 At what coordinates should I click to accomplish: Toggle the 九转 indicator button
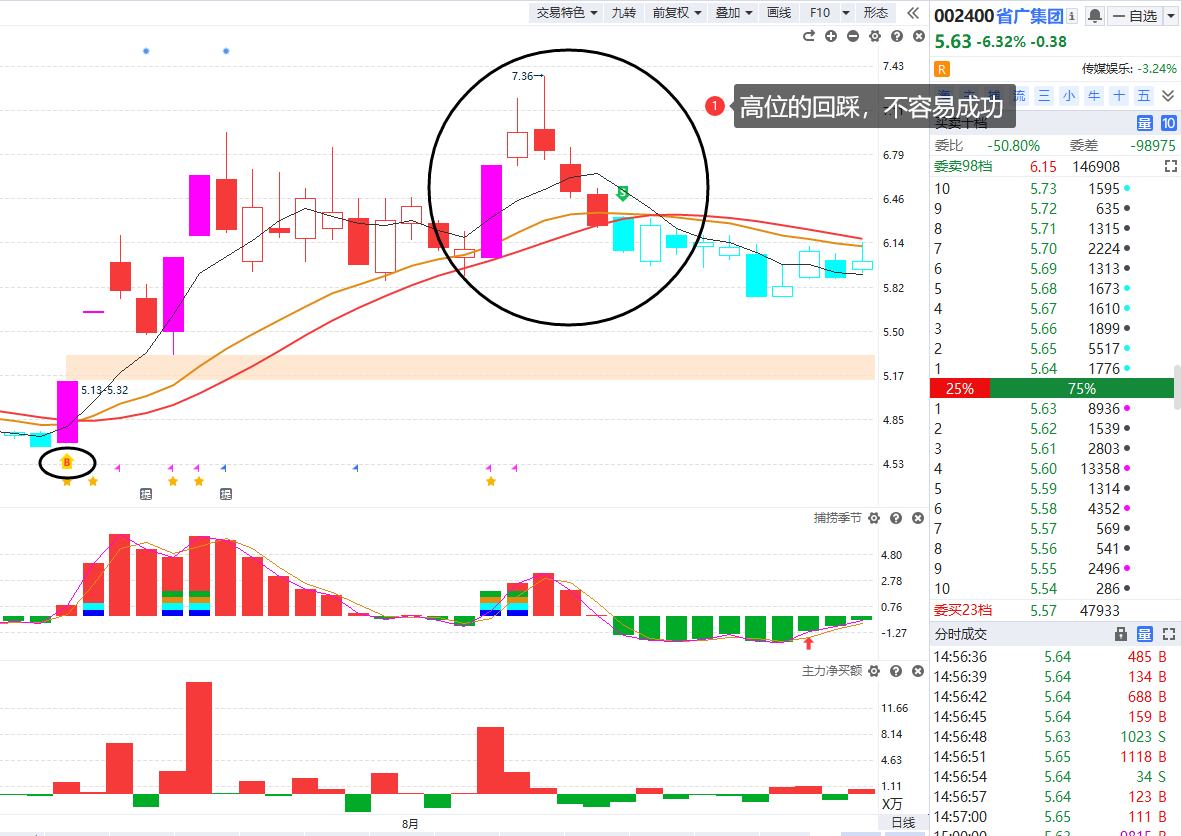coord(623,13)
